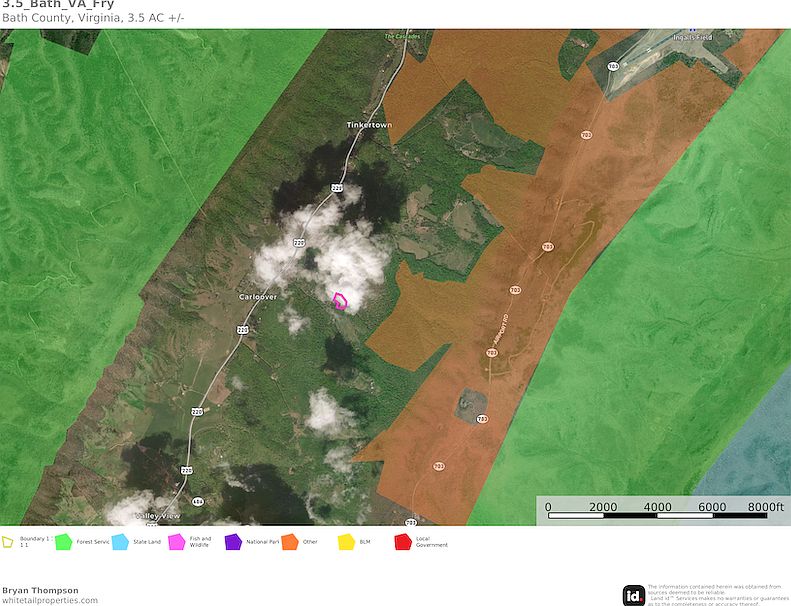Click the Bath County, Virginia subtitle
This screenshot has height=606, width=791.
coord(93,19)
